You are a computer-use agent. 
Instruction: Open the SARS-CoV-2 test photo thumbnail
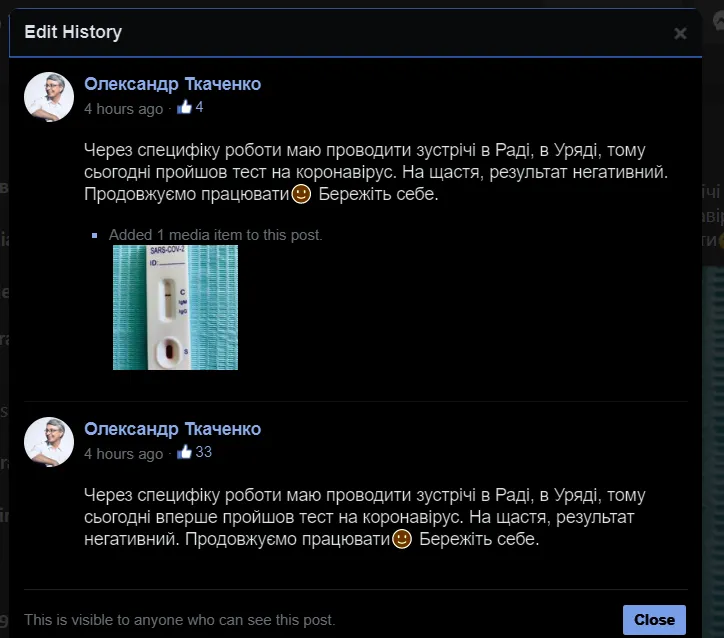click(175, 307)
